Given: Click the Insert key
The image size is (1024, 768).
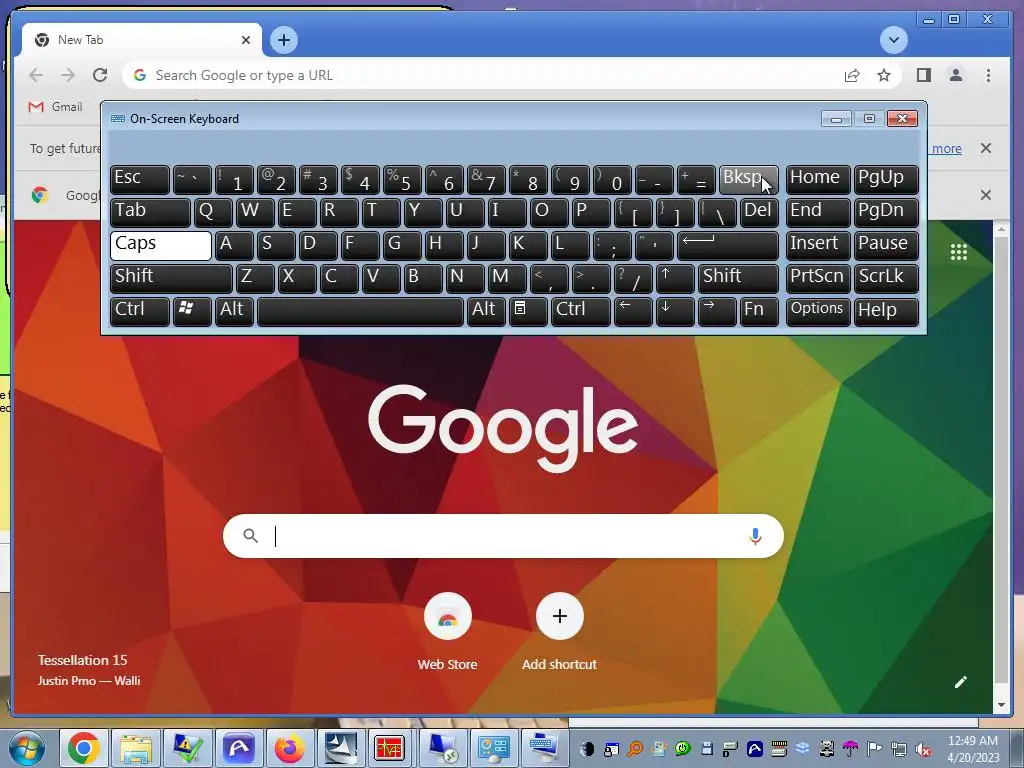Looking at the screenshot, I should tap(818, 245).
